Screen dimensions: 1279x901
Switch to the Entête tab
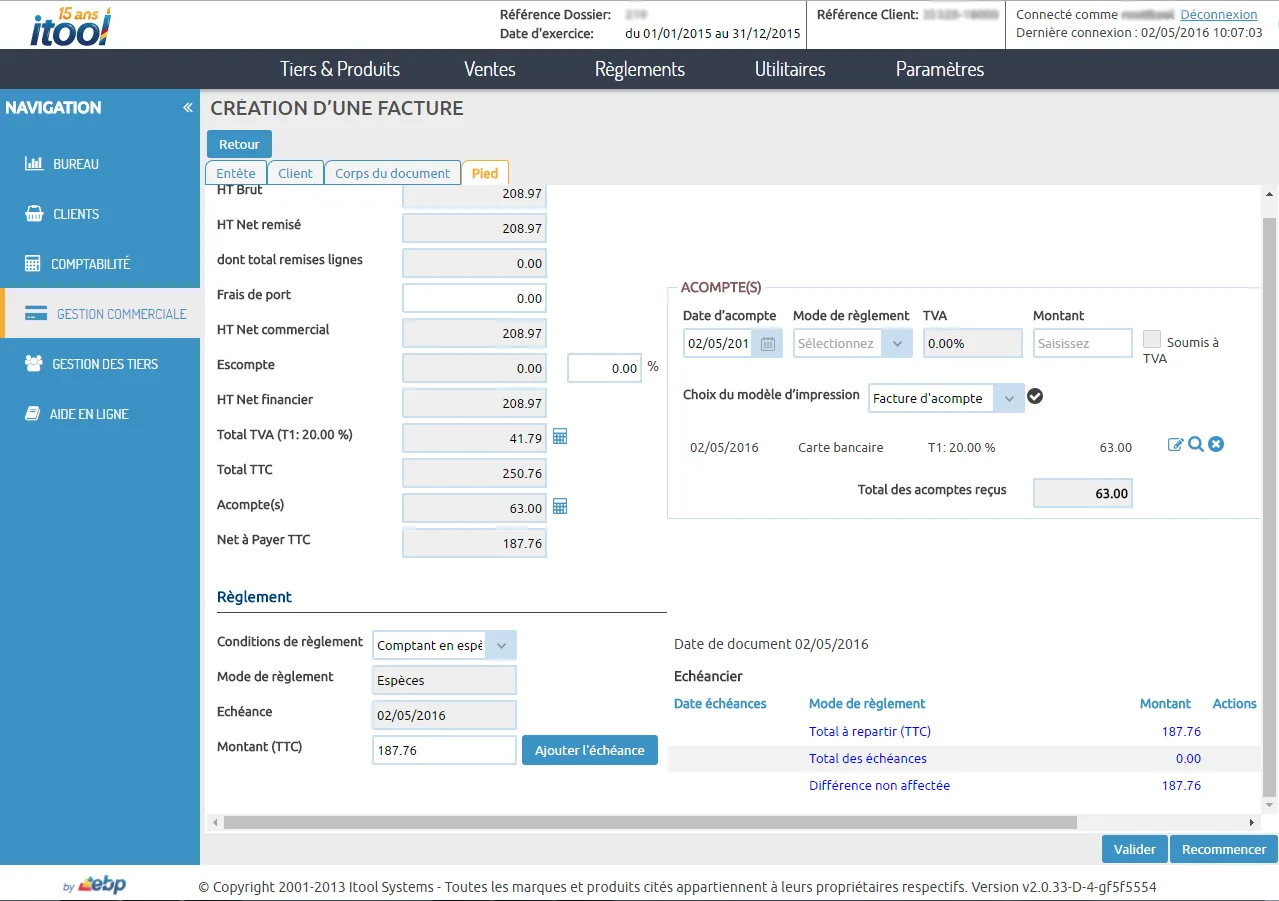(x=236, y=173)
